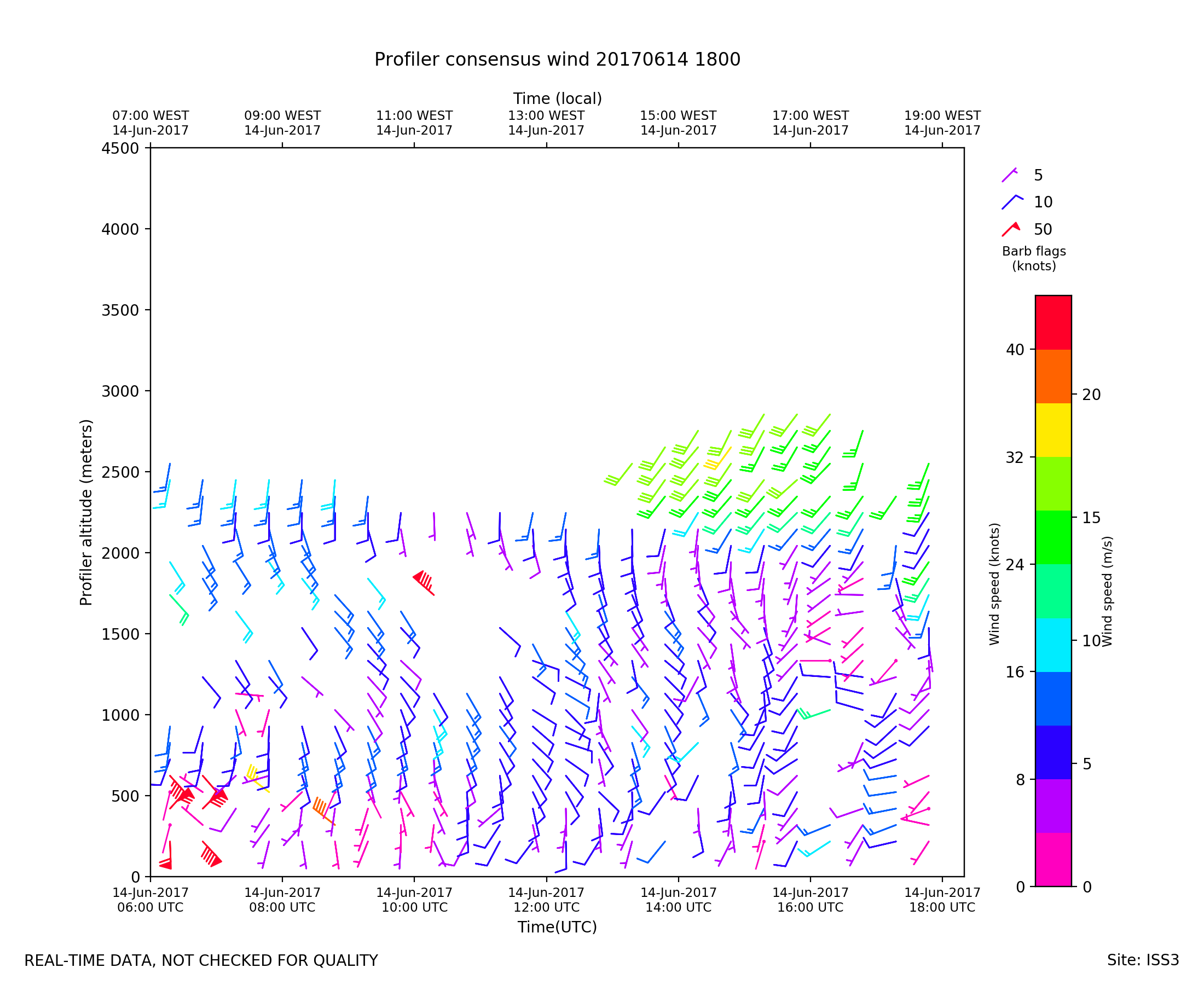Click the cyan segment of the colorbar
Image resolution: width=1204 pixels, height=985 pixels.
pos(1053,645)
